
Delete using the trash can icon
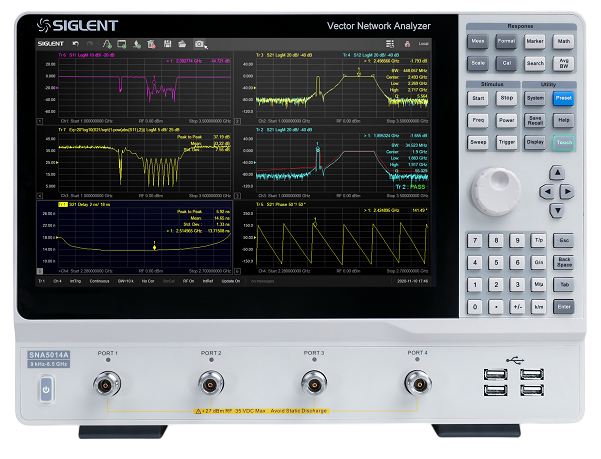point(151,44)
